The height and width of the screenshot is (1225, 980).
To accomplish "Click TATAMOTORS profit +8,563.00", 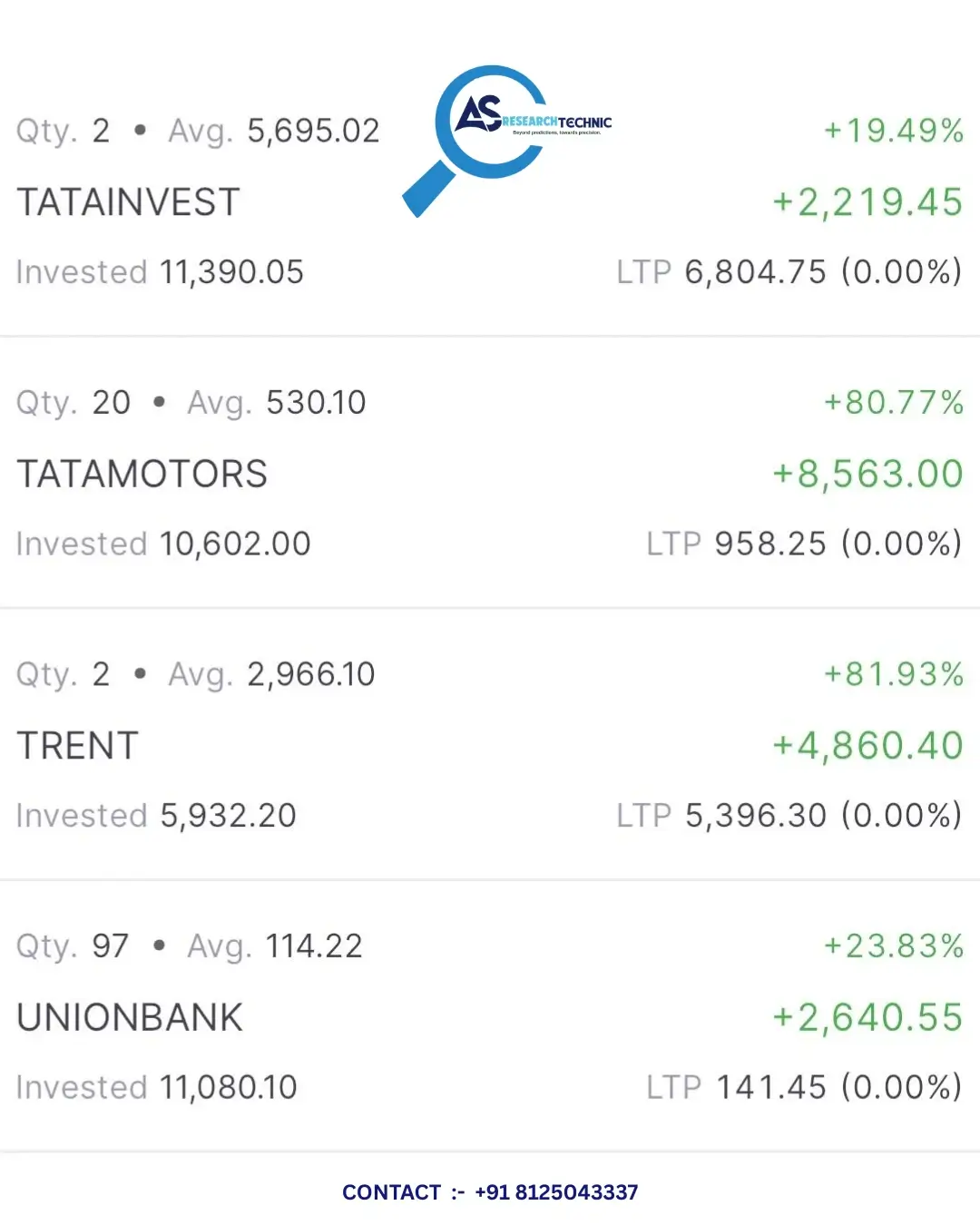I will 867,474.
